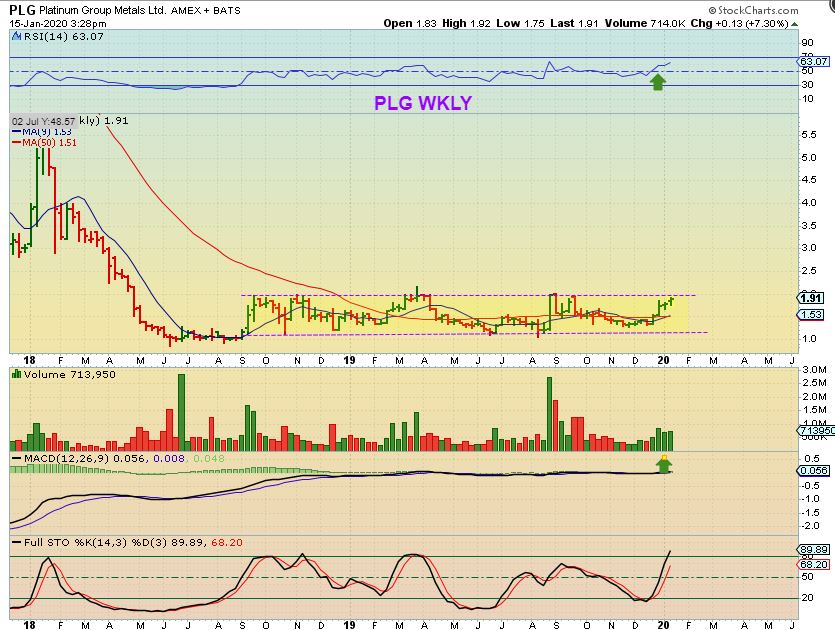Click the PLG ticker symbol in the header

(x=22, y=10)
